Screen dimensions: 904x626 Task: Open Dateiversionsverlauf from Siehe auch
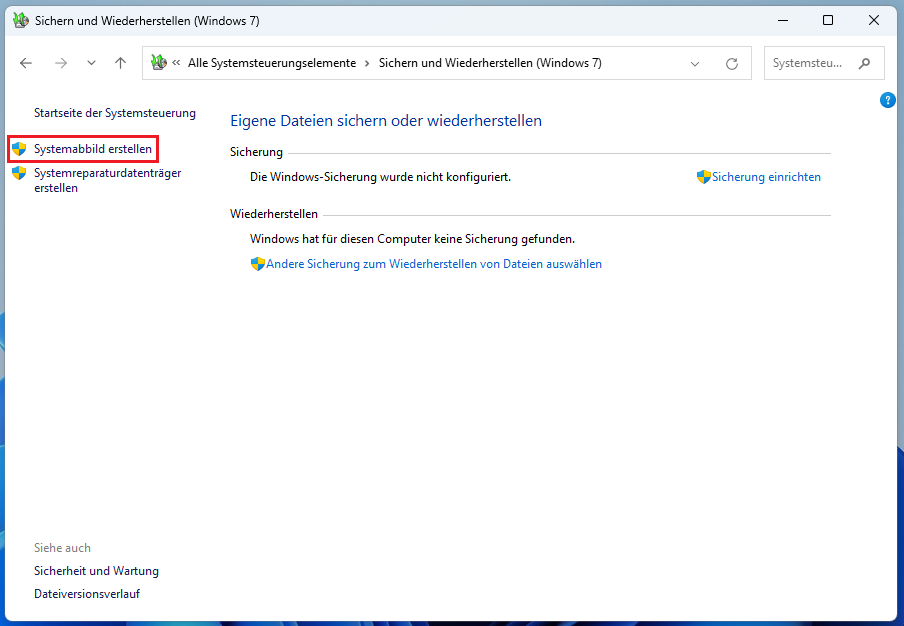point(86,593)
